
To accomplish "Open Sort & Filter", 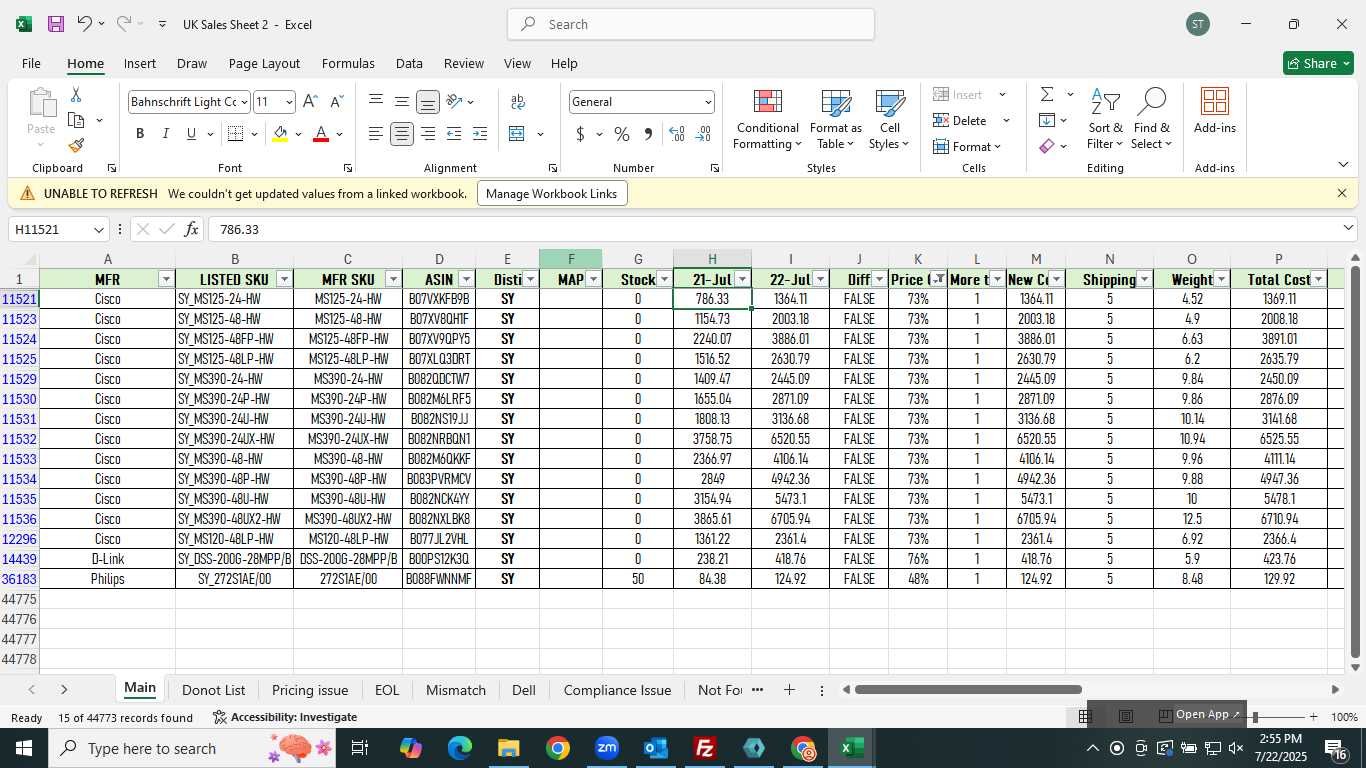I will [x=1105, y=120].
